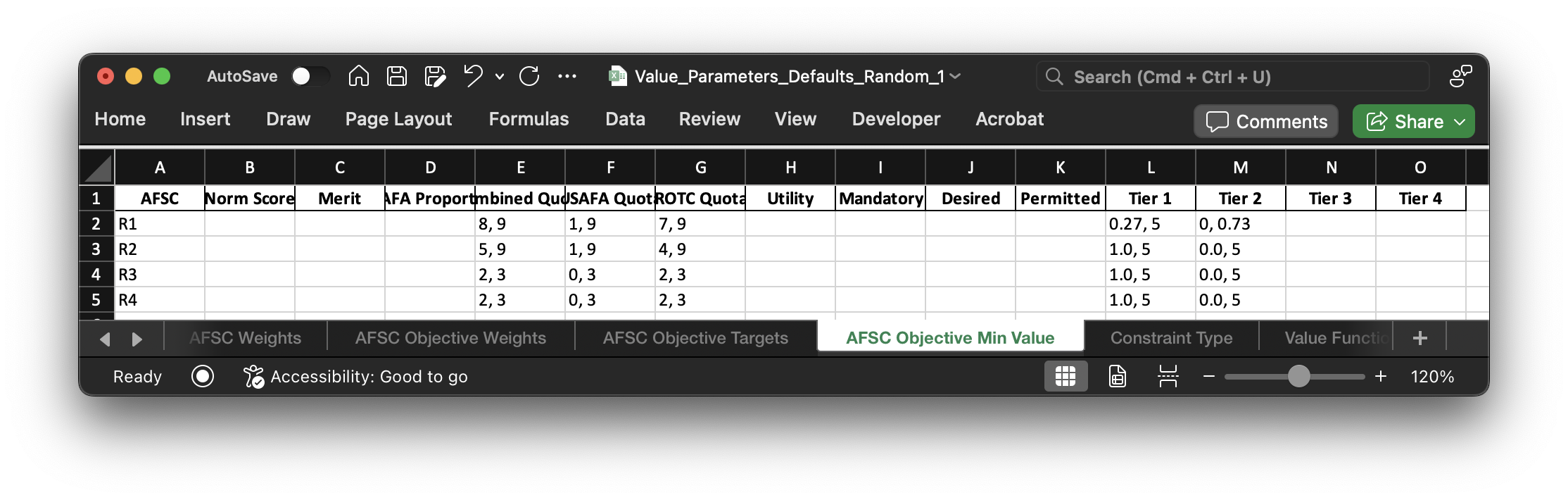Viewport: 1568px width, 500px height.
Task: Open the Formulas ribbon tab
Action: point(529,119)
